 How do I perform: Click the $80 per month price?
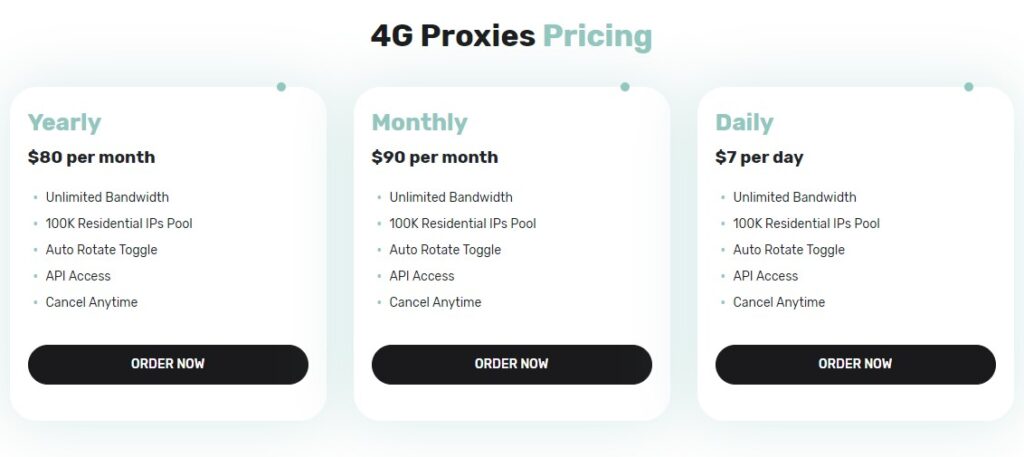[91, 157]
